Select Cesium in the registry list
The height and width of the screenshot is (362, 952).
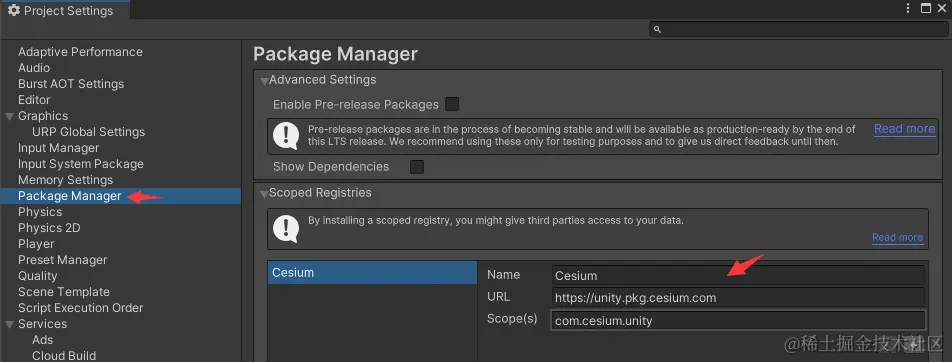click(372, 273)
